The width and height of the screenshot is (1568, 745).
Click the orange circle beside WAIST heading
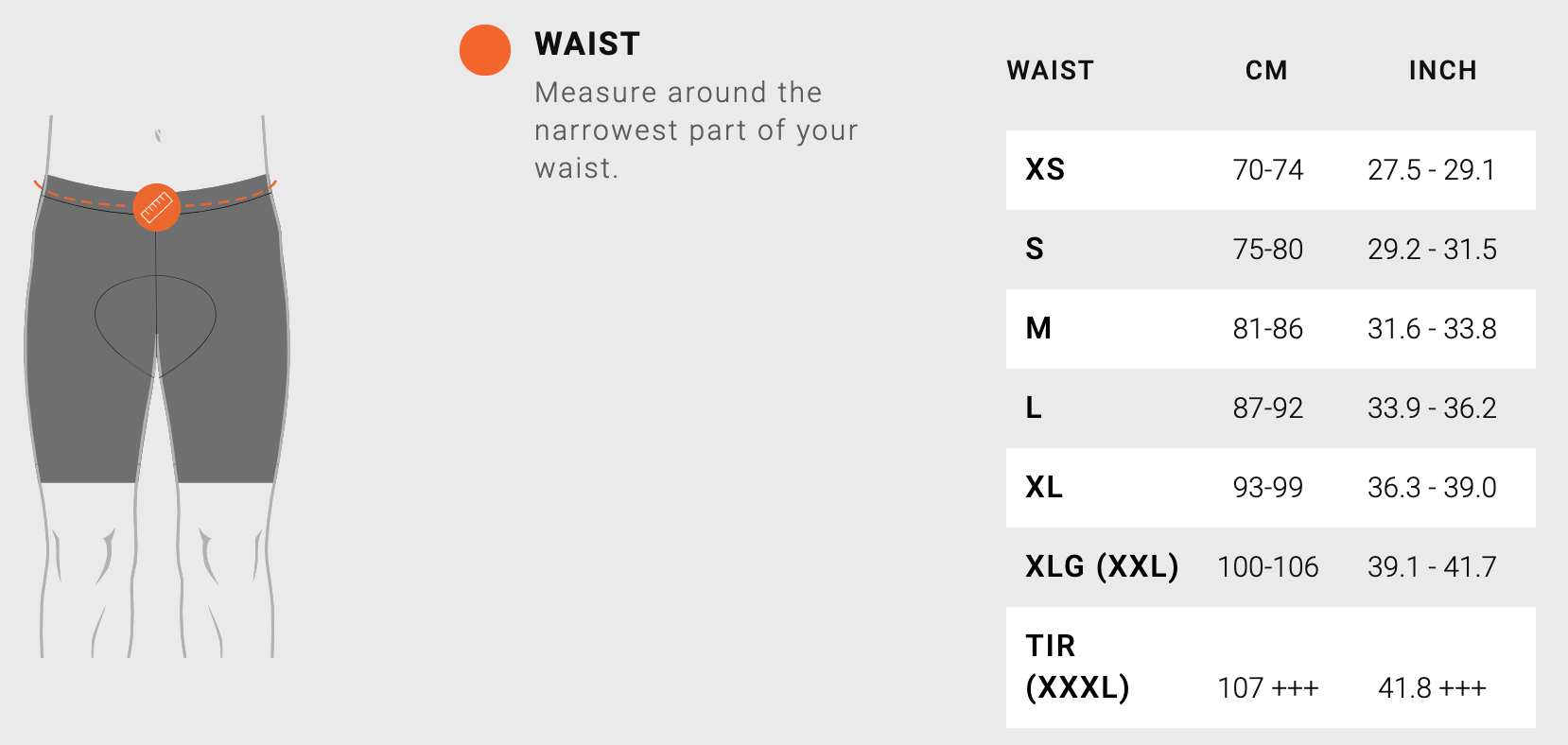click(485, 50)
